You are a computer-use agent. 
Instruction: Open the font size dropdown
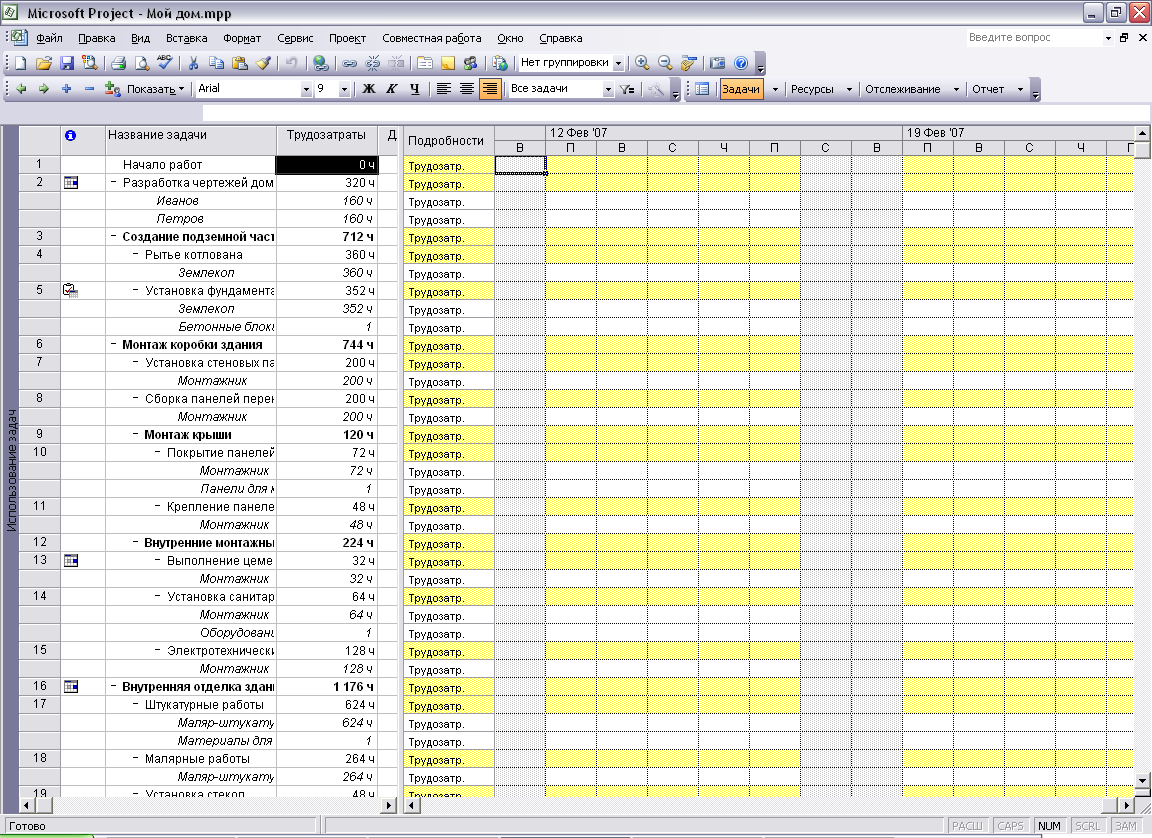344,89
